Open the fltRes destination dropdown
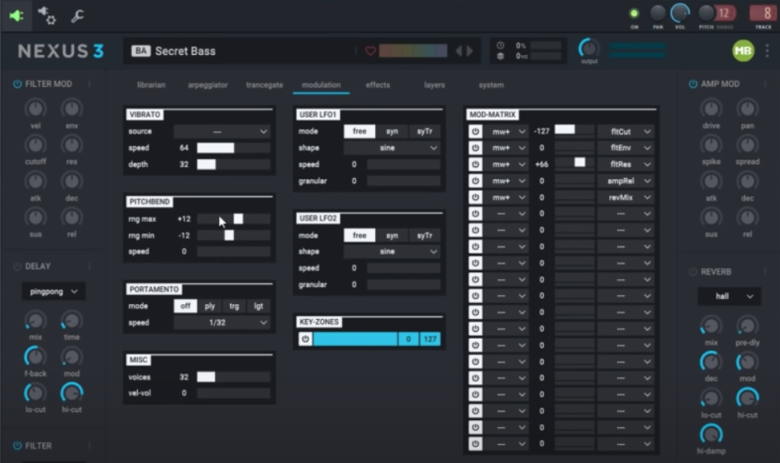This screenshot has height=463, width=780. coord(625,165)
